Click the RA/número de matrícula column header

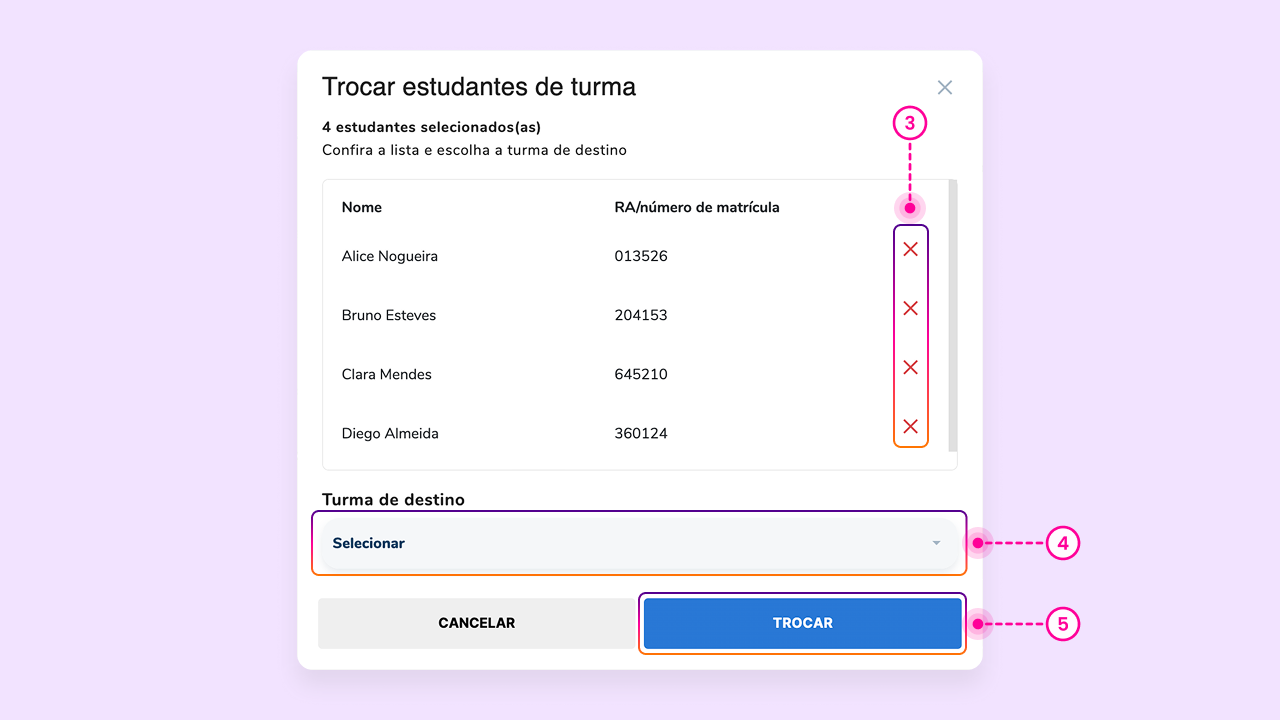pyautogui.click(x=697, y=207)
